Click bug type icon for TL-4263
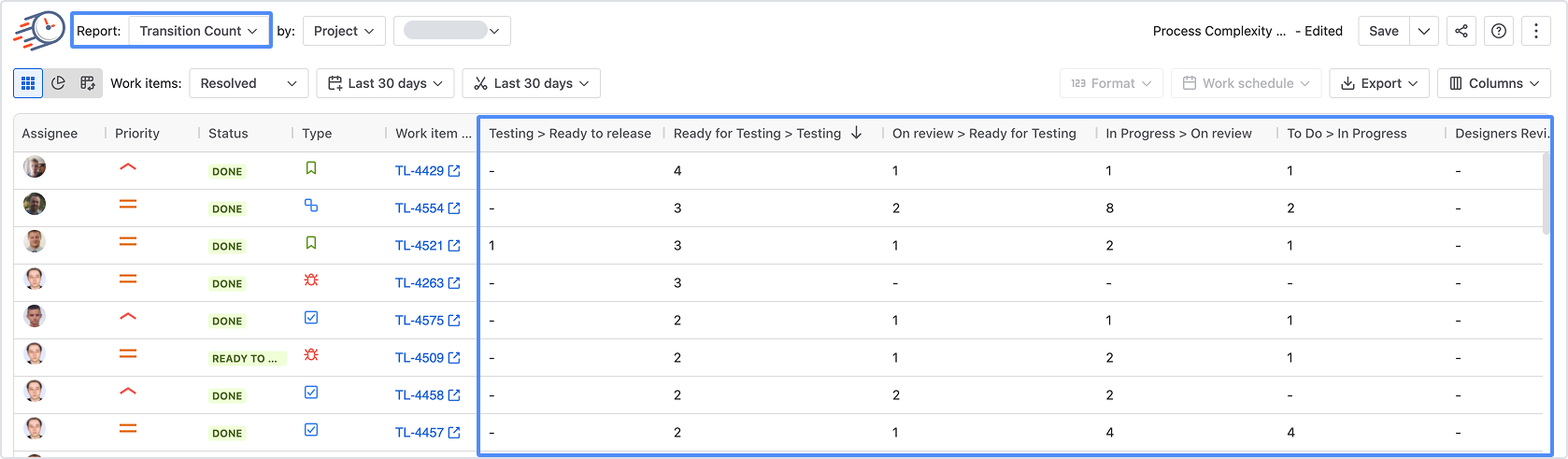The width and height of the screenshot is (1568, 459). tap(311, 280)
